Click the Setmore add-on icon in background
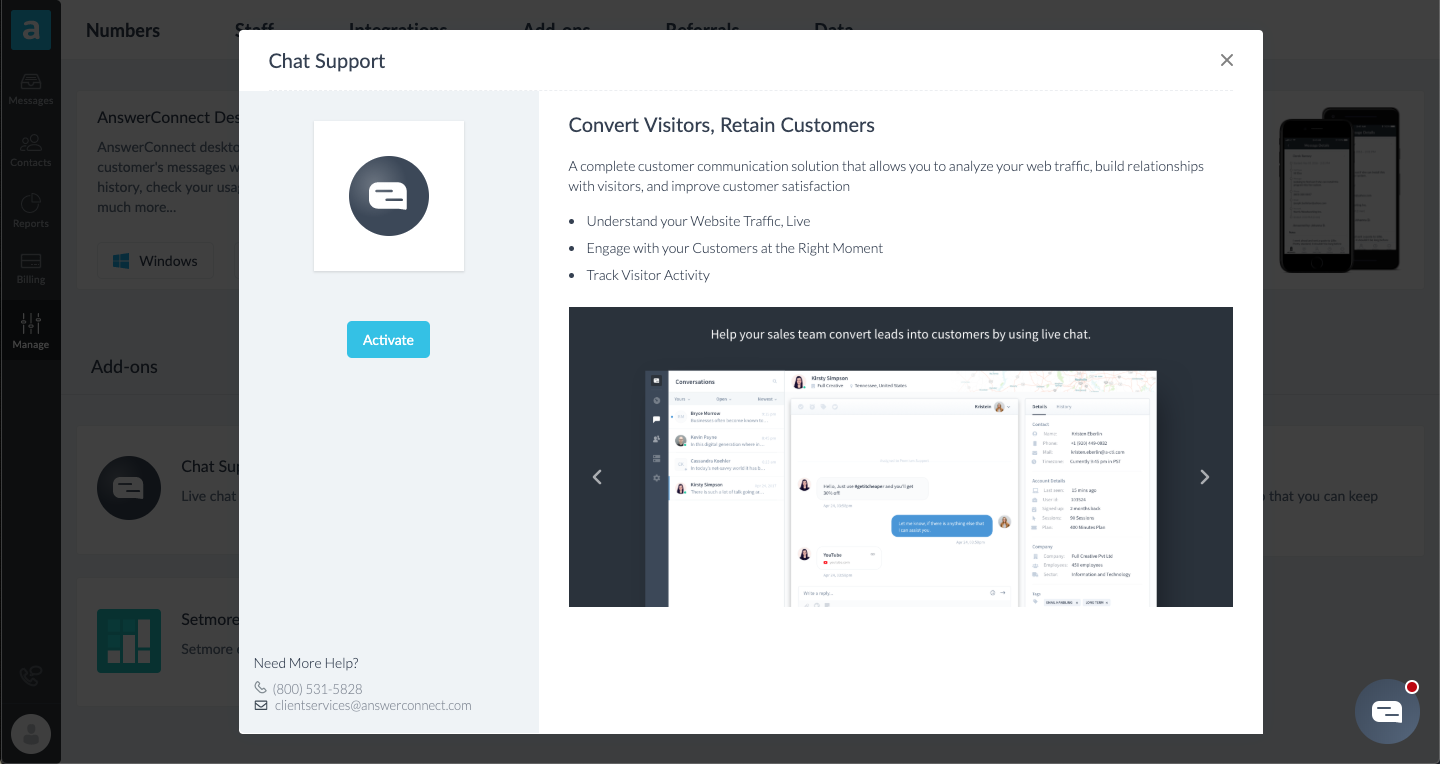The height and width of the screenshot is (764, 1440). [129, 641]
